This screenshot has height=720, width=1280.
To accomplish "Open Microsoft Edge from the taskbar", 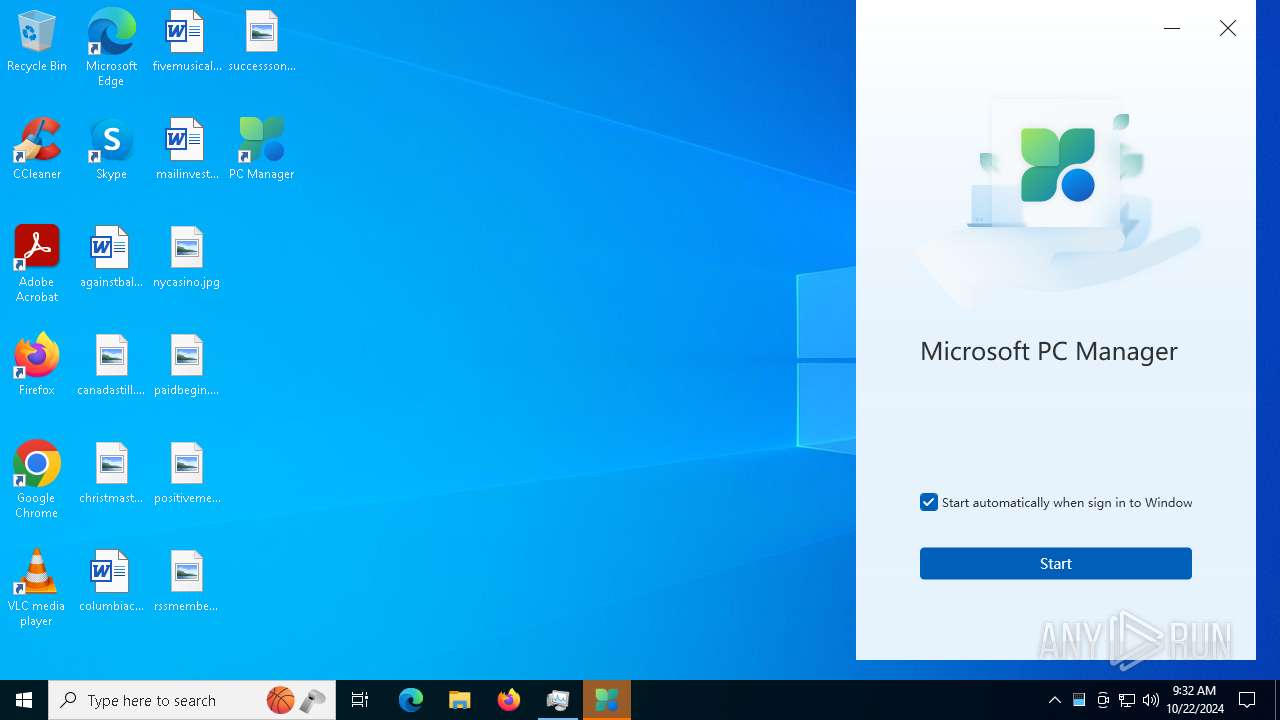I will pyautogui.click(x=411, y=700).
